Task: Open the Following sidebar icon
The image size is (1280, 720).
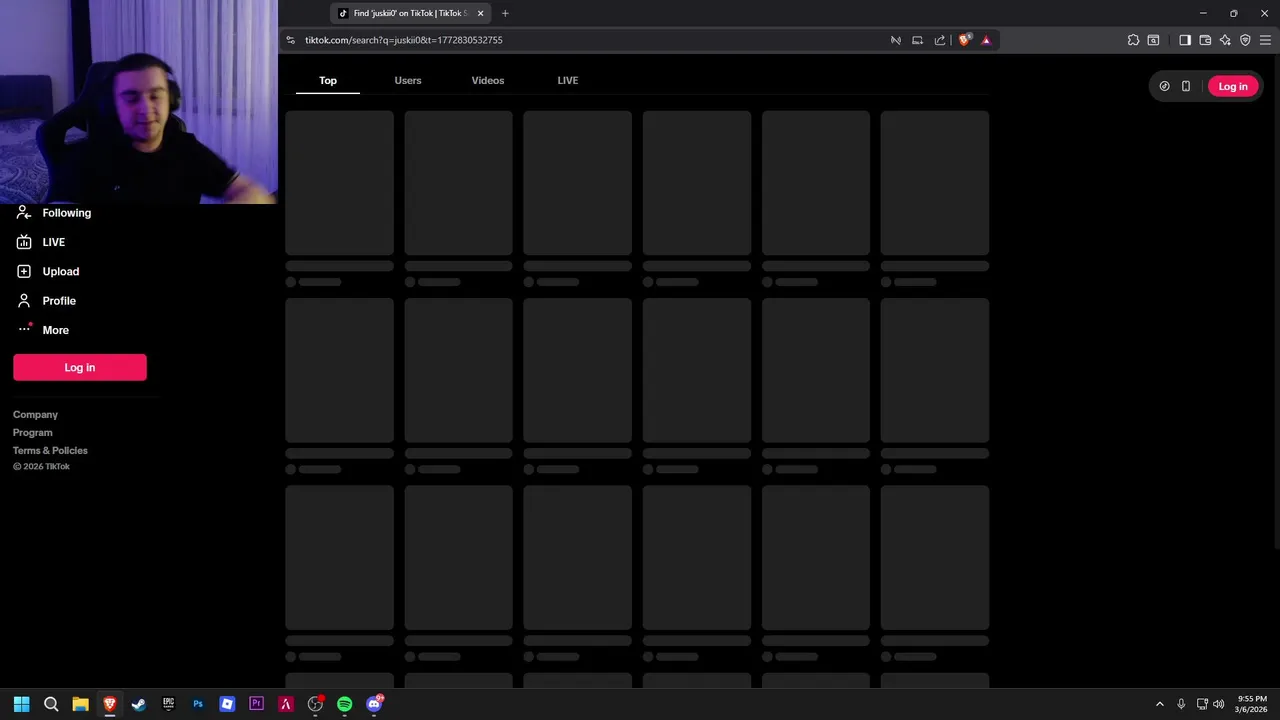Action: click(x=24, y=213)
